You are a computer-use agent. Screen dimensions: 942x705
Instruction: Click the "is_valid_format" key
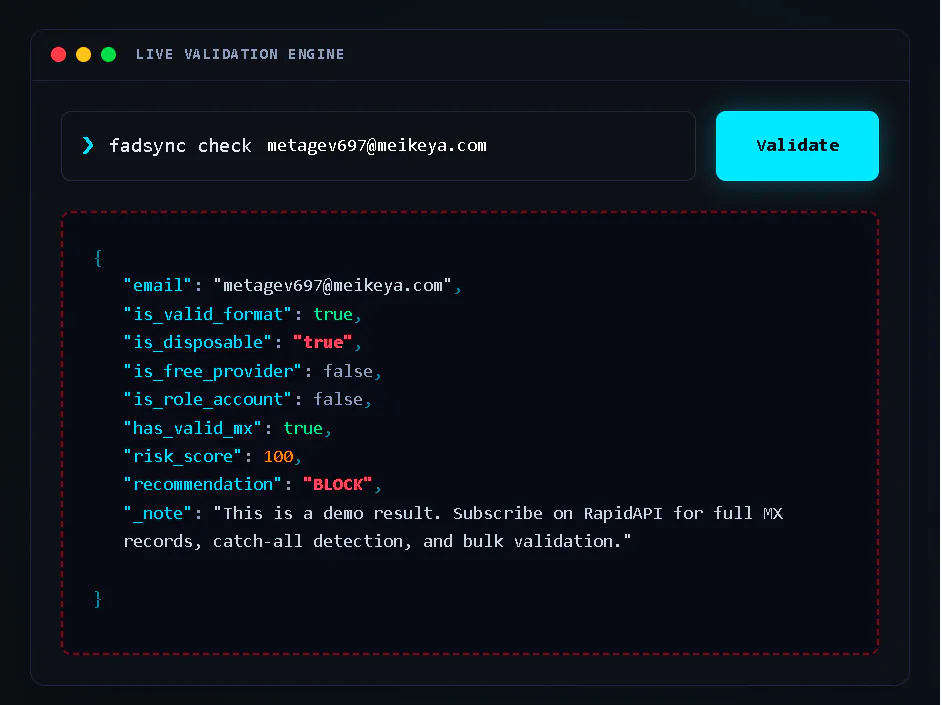[207, 314]
